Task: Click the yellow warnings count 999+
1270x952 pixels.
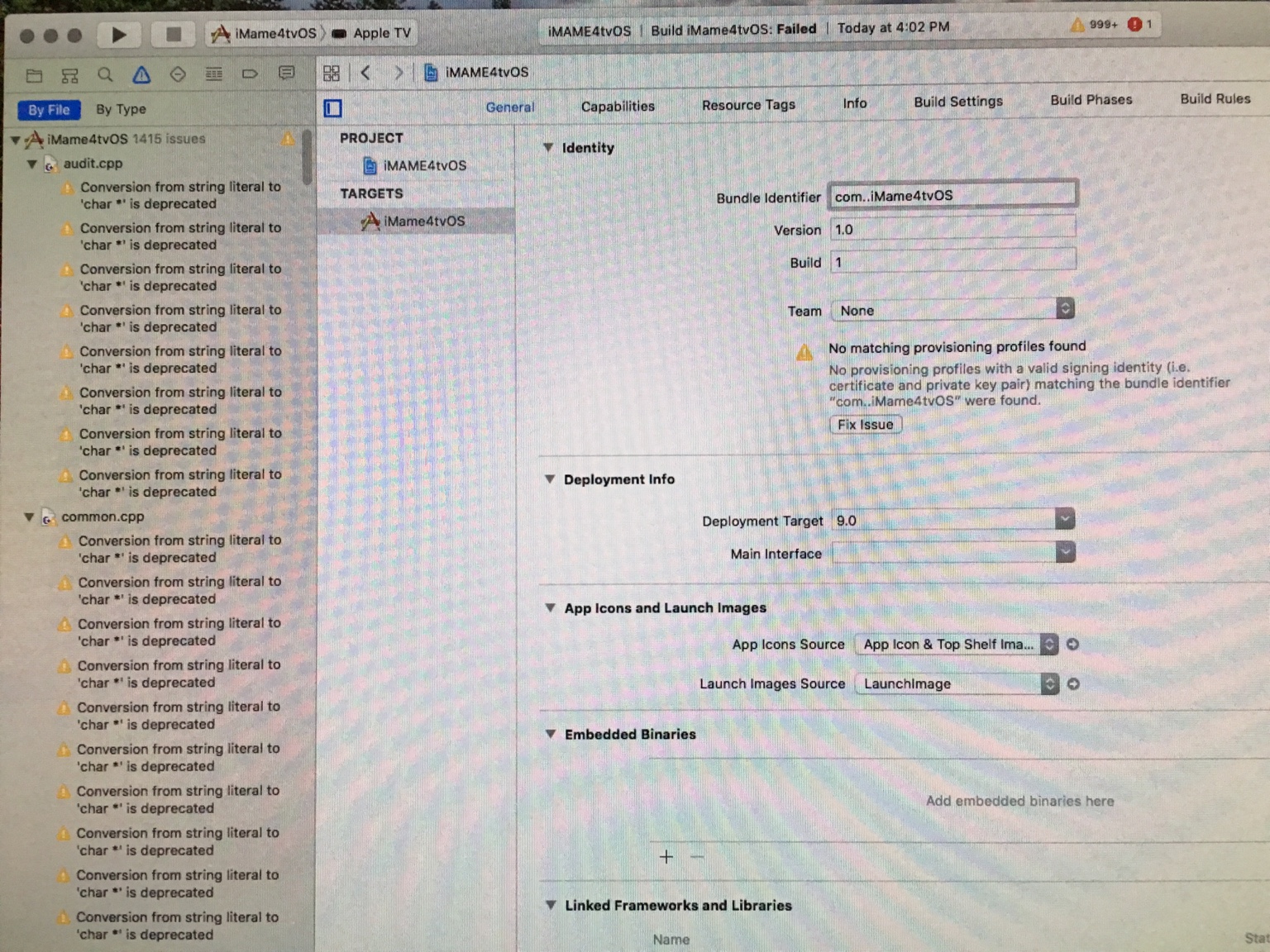Action: pyautogui.click(x=1094, y=25)
